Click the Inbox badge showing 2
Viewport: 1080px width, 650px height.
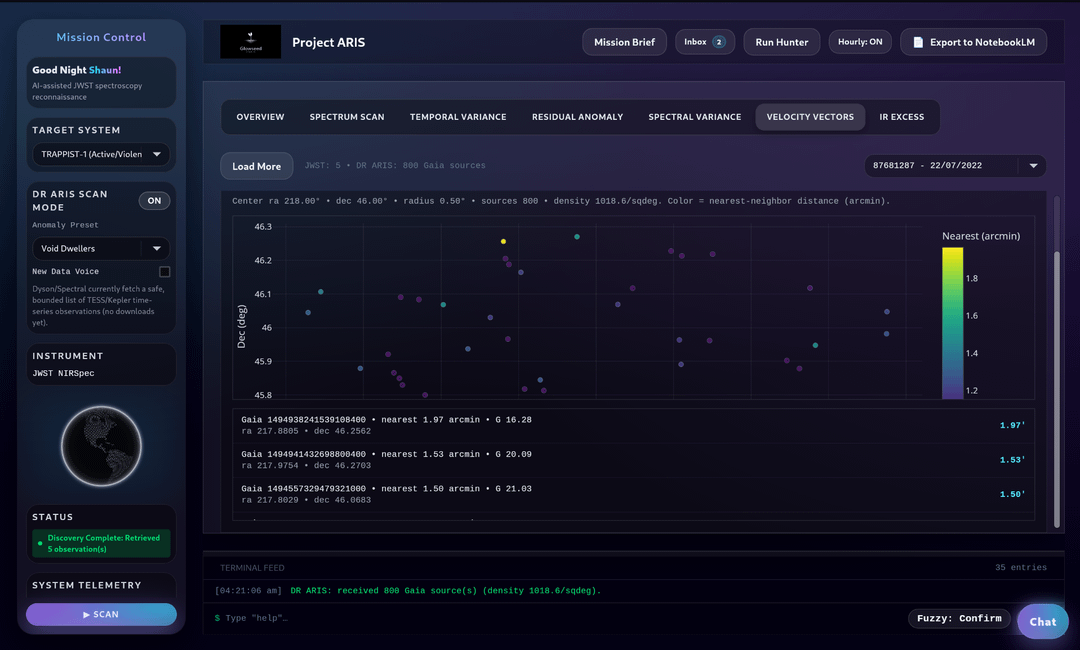pyautogui.click(x=718, y=42)
